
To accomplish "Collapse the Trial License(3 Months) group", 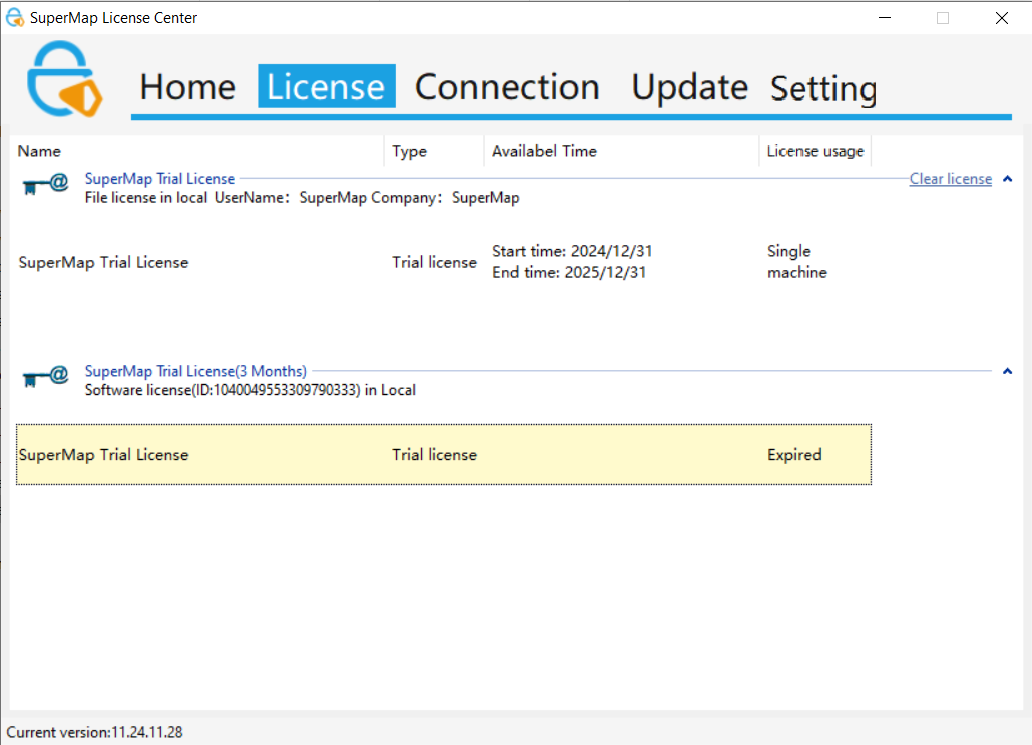I will tap(1007, 371).
